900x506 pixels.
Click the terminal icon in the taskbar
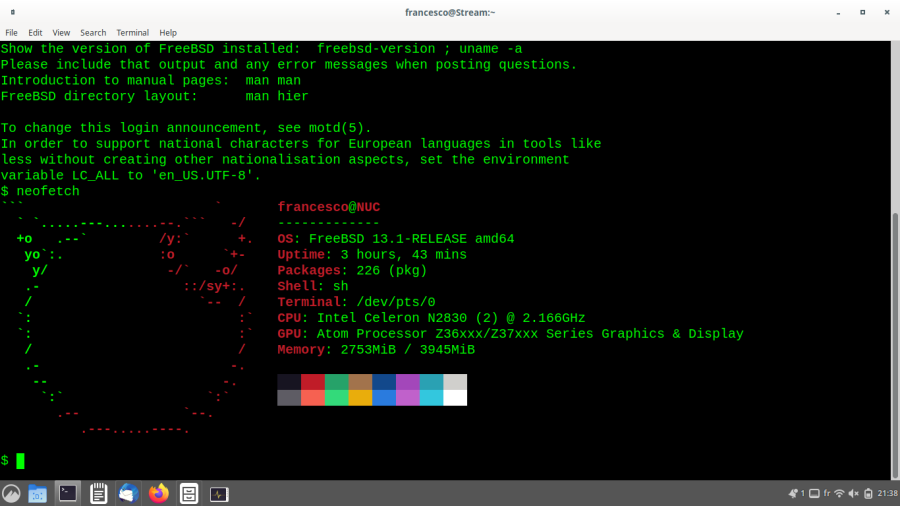point(68,493)
